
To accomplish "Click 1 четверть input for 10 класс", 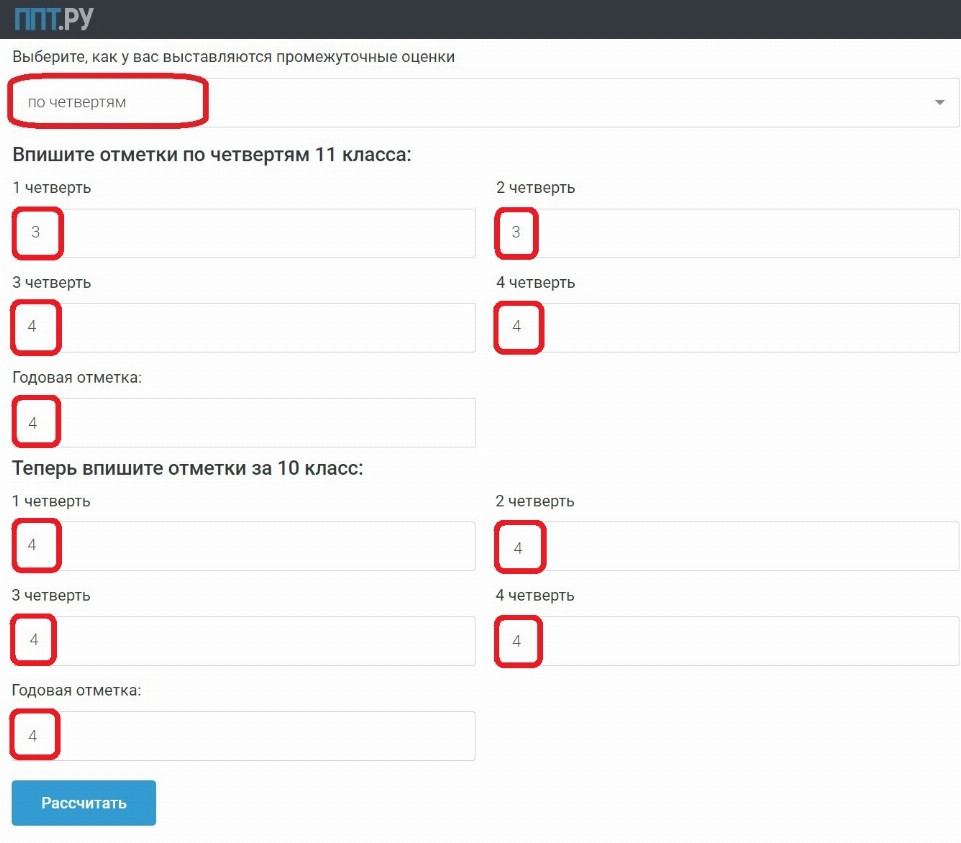I will tap(244, 546).
